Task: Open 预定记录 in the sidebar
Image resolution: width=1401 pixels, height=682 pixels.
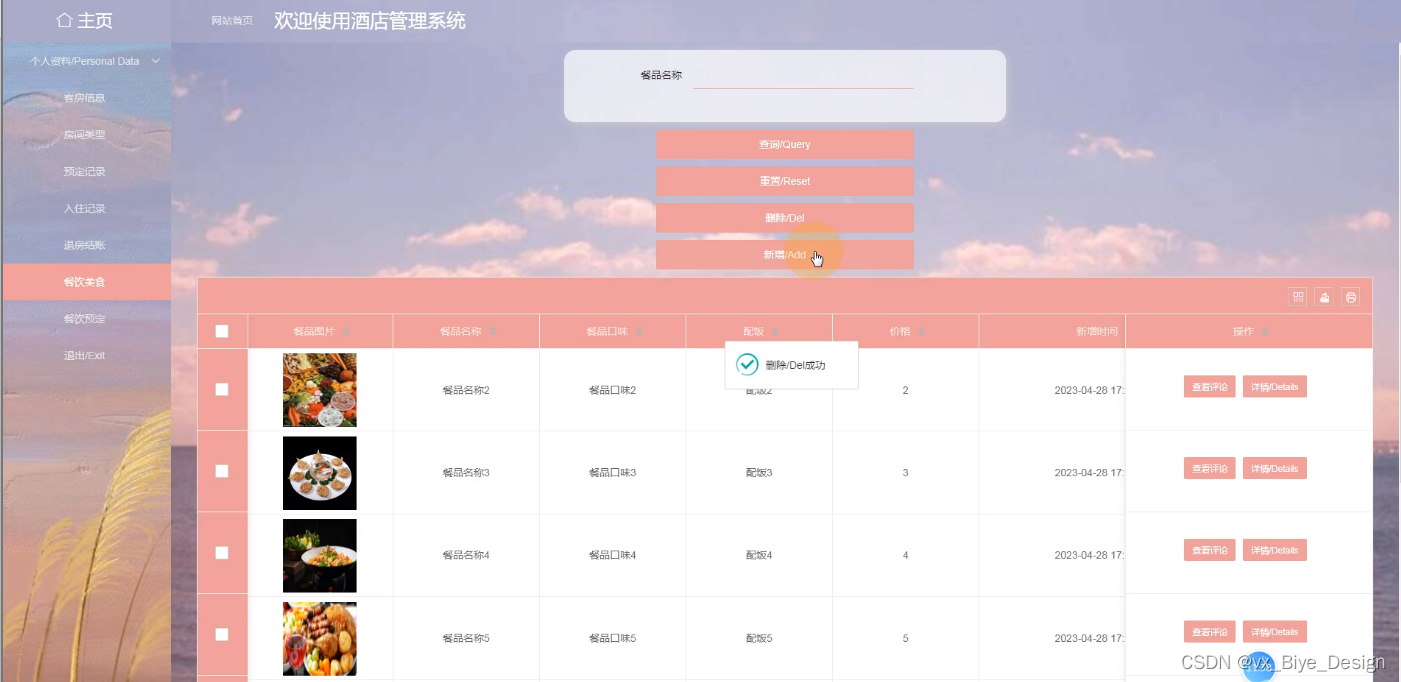Action: pos(85,172)
